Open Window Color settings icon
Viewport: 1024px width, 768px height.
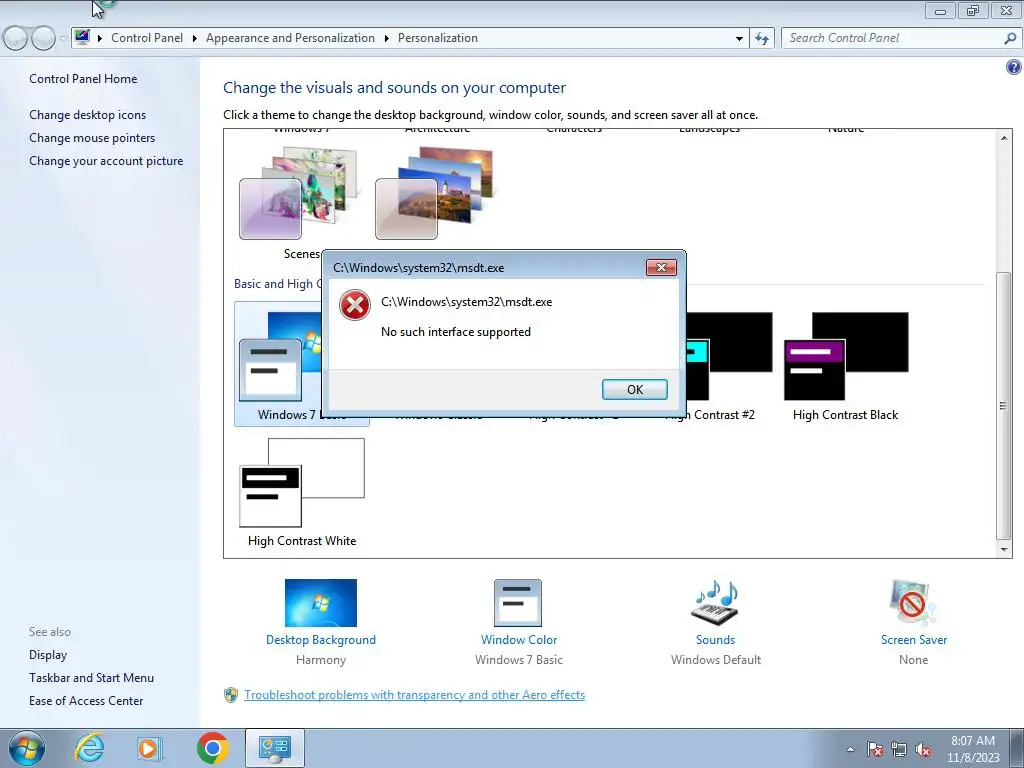[518, 603]
